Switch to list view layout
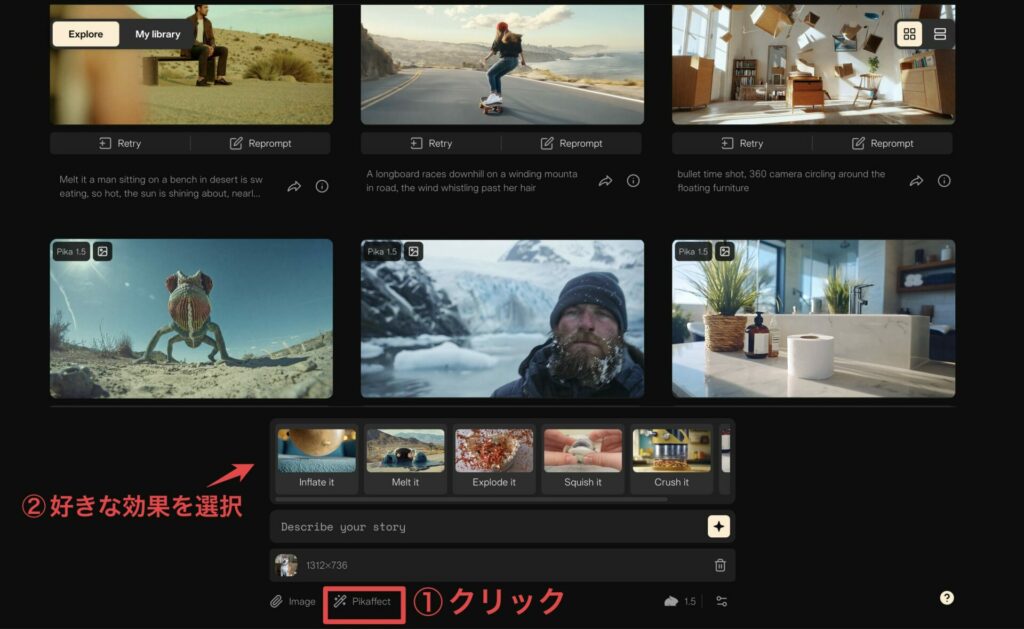 [x=938, y=33]
